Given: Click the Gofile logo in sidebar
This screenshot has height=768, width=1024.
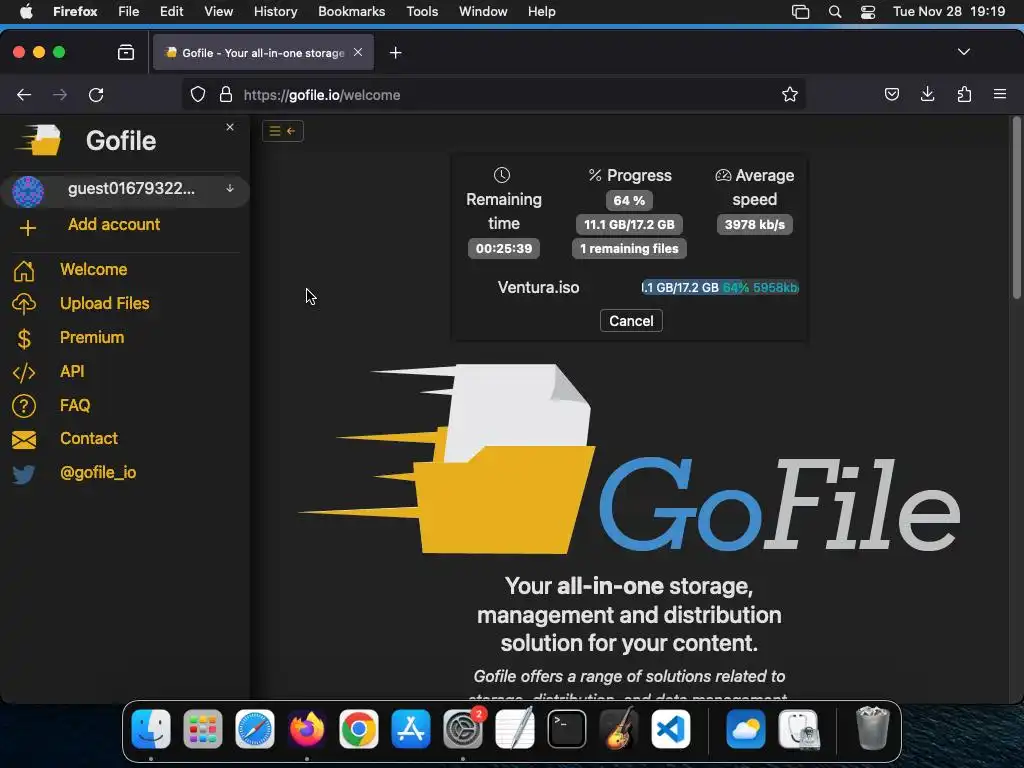Looking at the screenshot, I should point(39,140).
